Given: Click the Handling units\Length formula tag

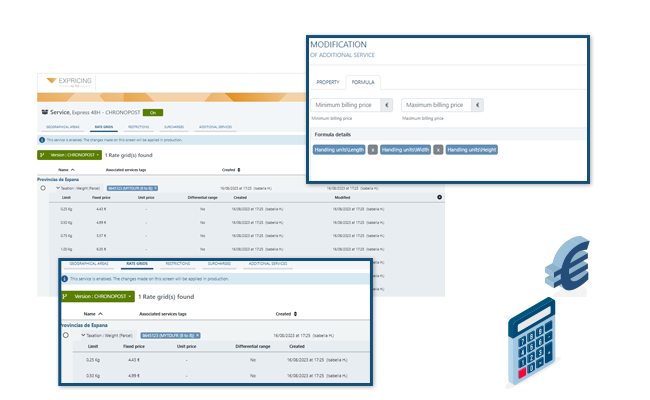Looking at the screenshot, I should pyautogui.click(x=339, y=149).
